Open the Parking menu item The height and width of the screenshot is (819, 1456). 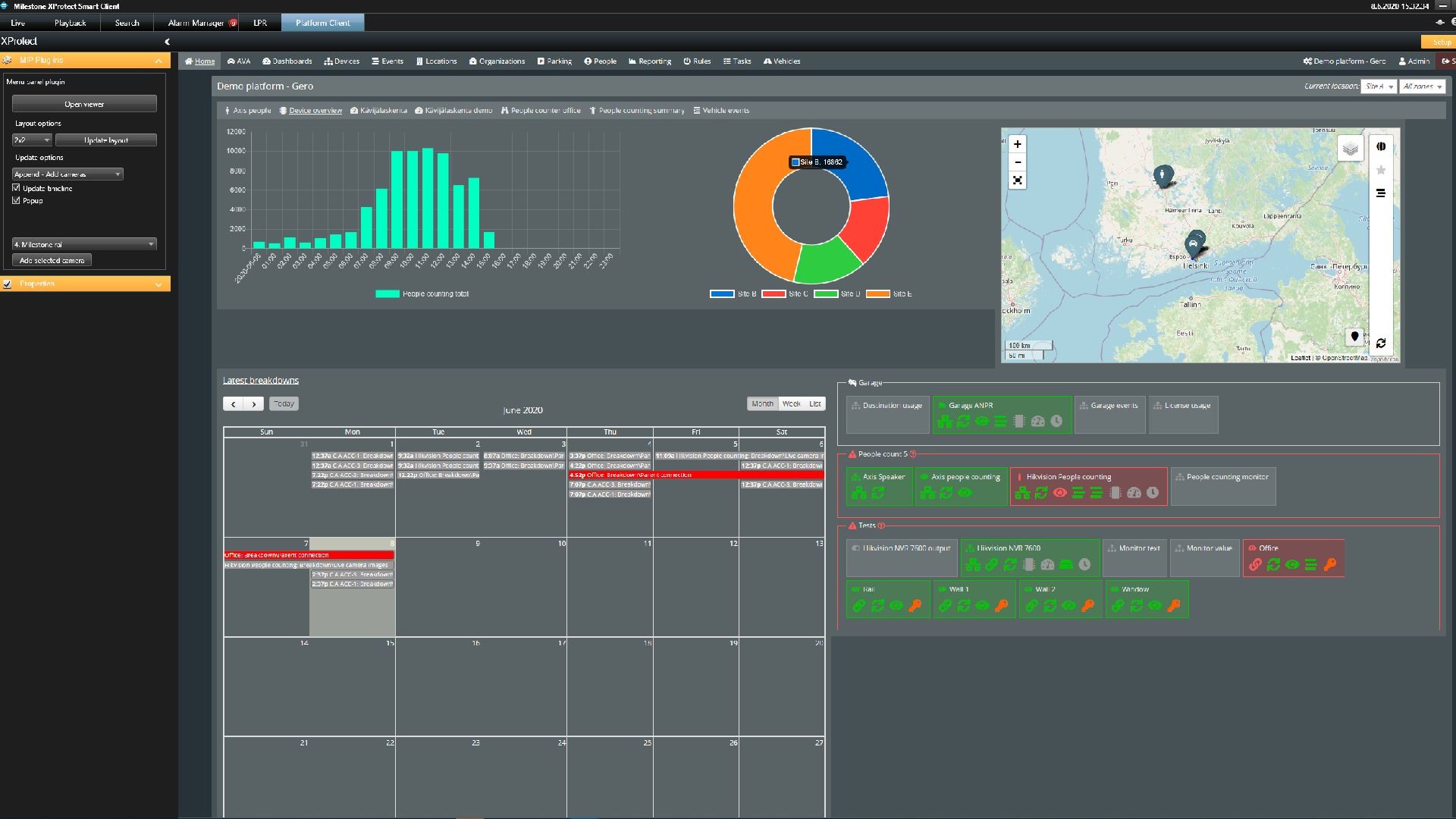[x=554, y=61]
